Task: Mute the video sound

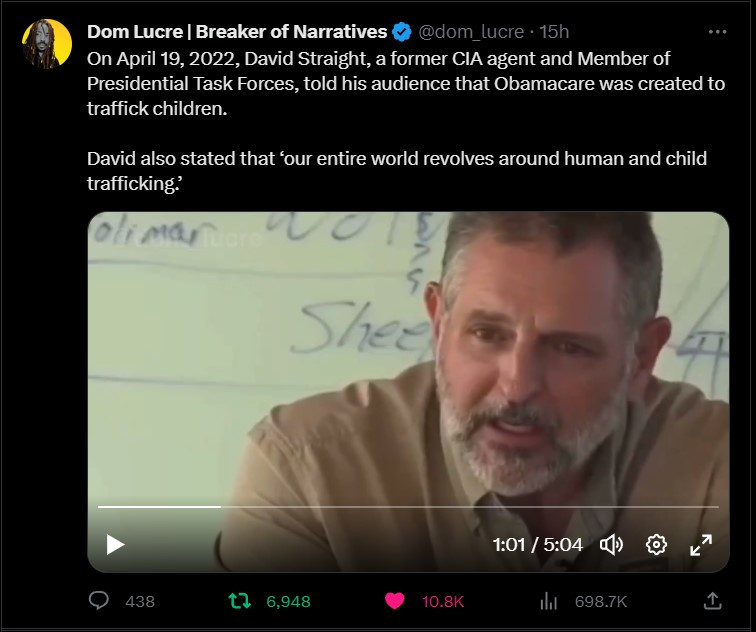Action: pyautogui.click(x=610, y=545)
